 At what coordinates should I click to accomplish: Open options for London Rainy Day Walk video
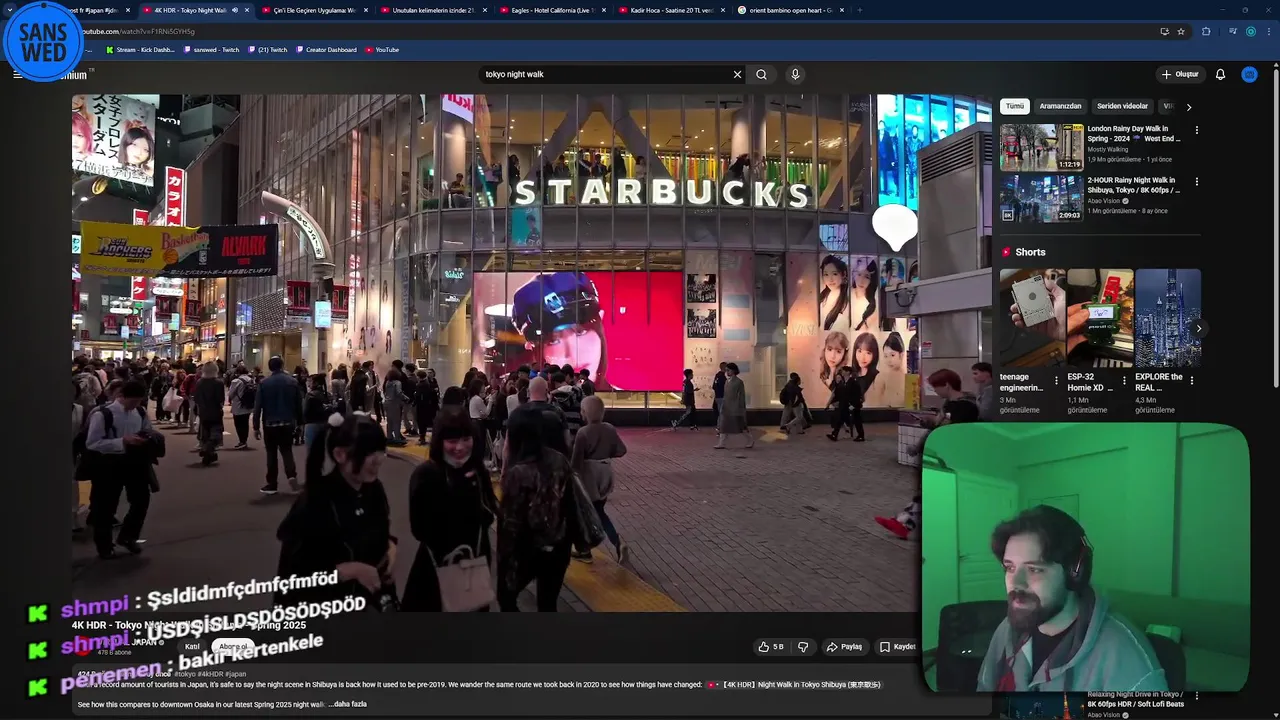point(1196,130)
